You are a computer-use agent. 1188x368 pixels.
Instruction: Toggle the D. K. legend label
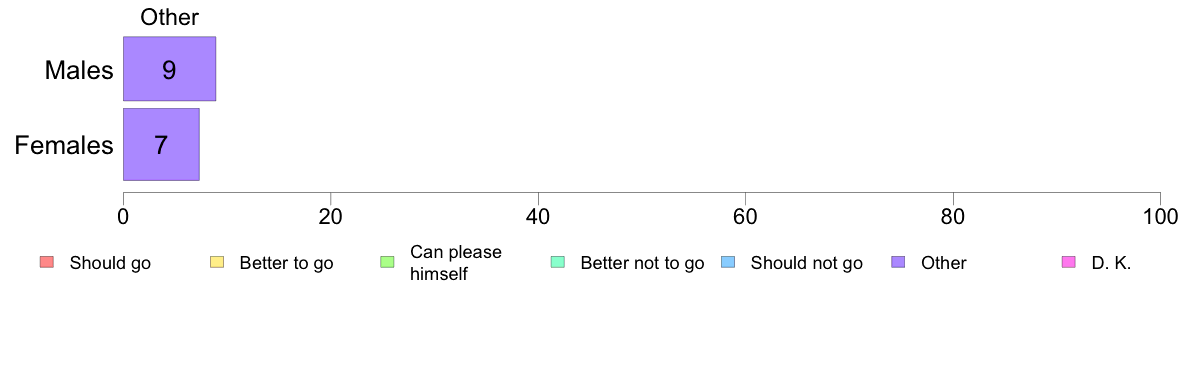(x=1111, y=264)
